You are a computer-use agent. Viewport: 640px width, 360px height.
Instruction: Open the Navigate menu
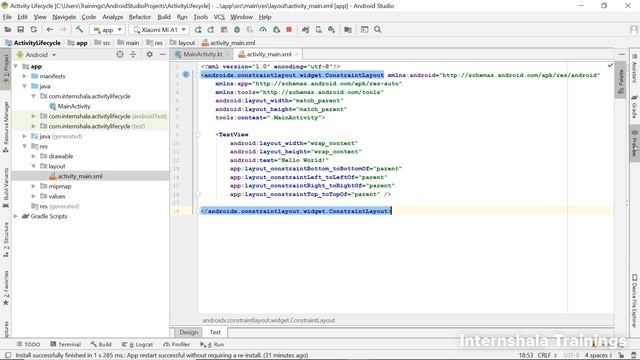(x=64, y=17)
